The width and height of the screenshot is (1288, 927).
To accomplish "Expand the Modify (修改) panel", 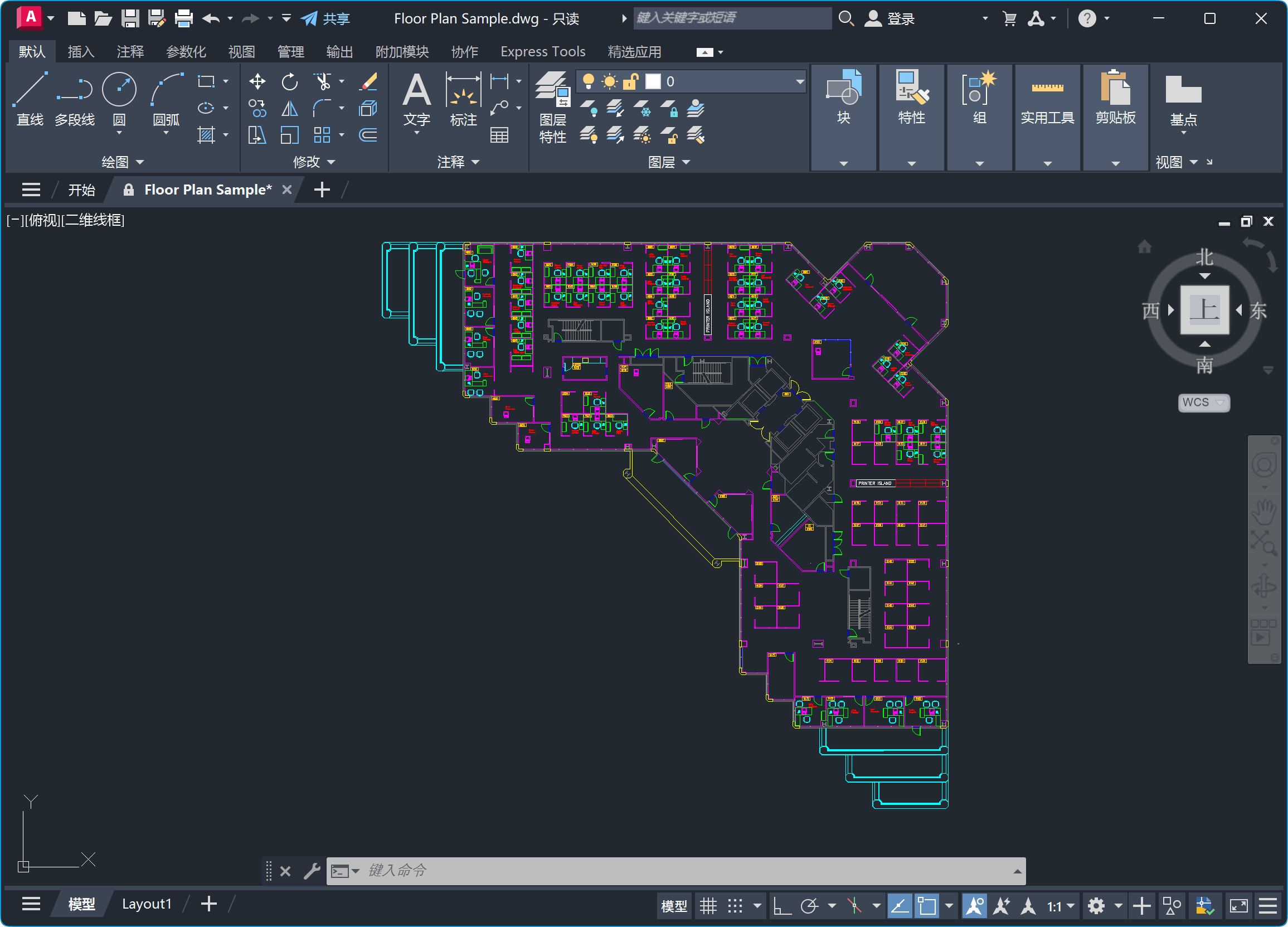I will 313,162.
